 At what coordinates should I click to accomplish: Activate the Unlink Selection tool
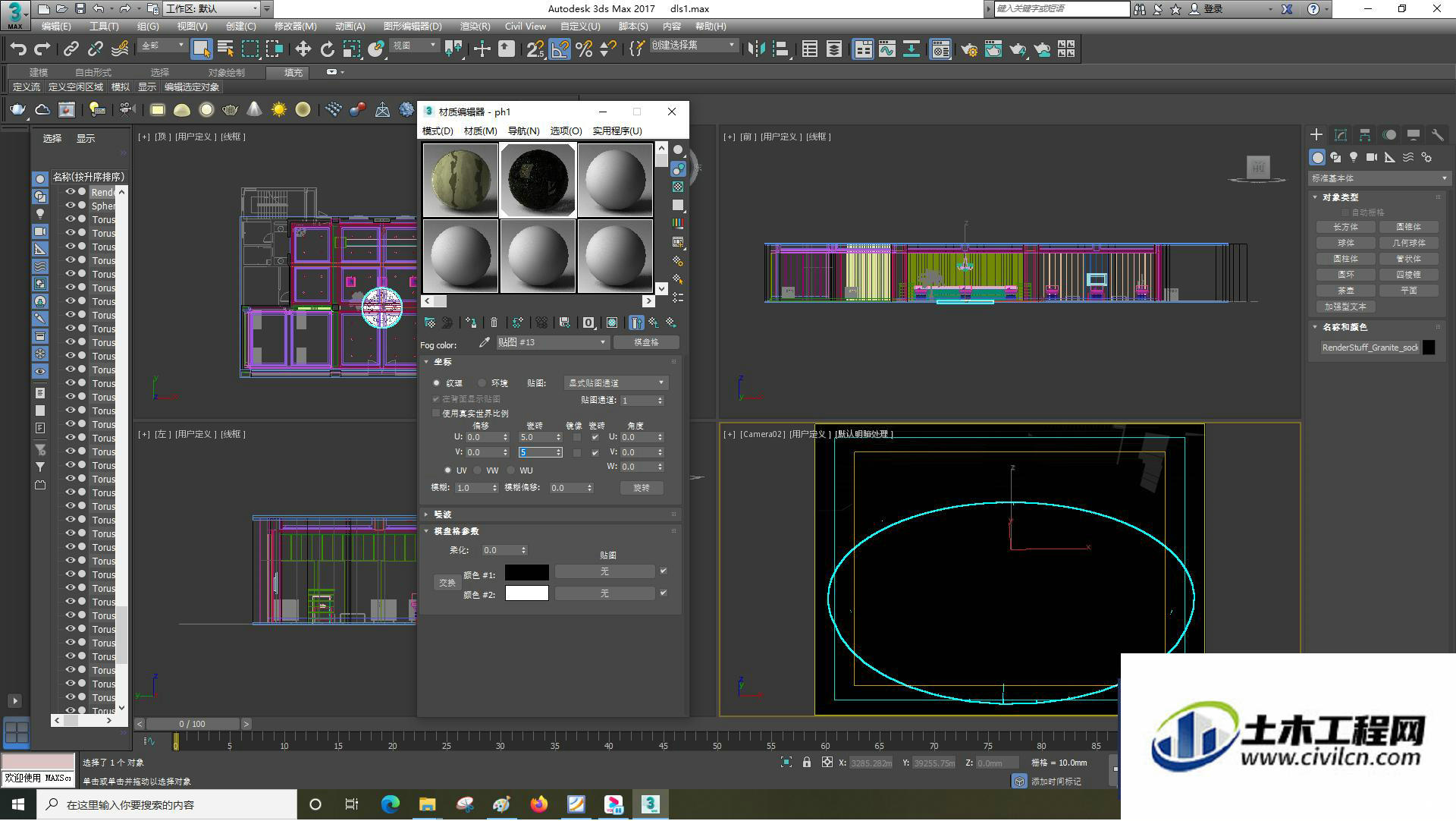click(x=96, y=49)
